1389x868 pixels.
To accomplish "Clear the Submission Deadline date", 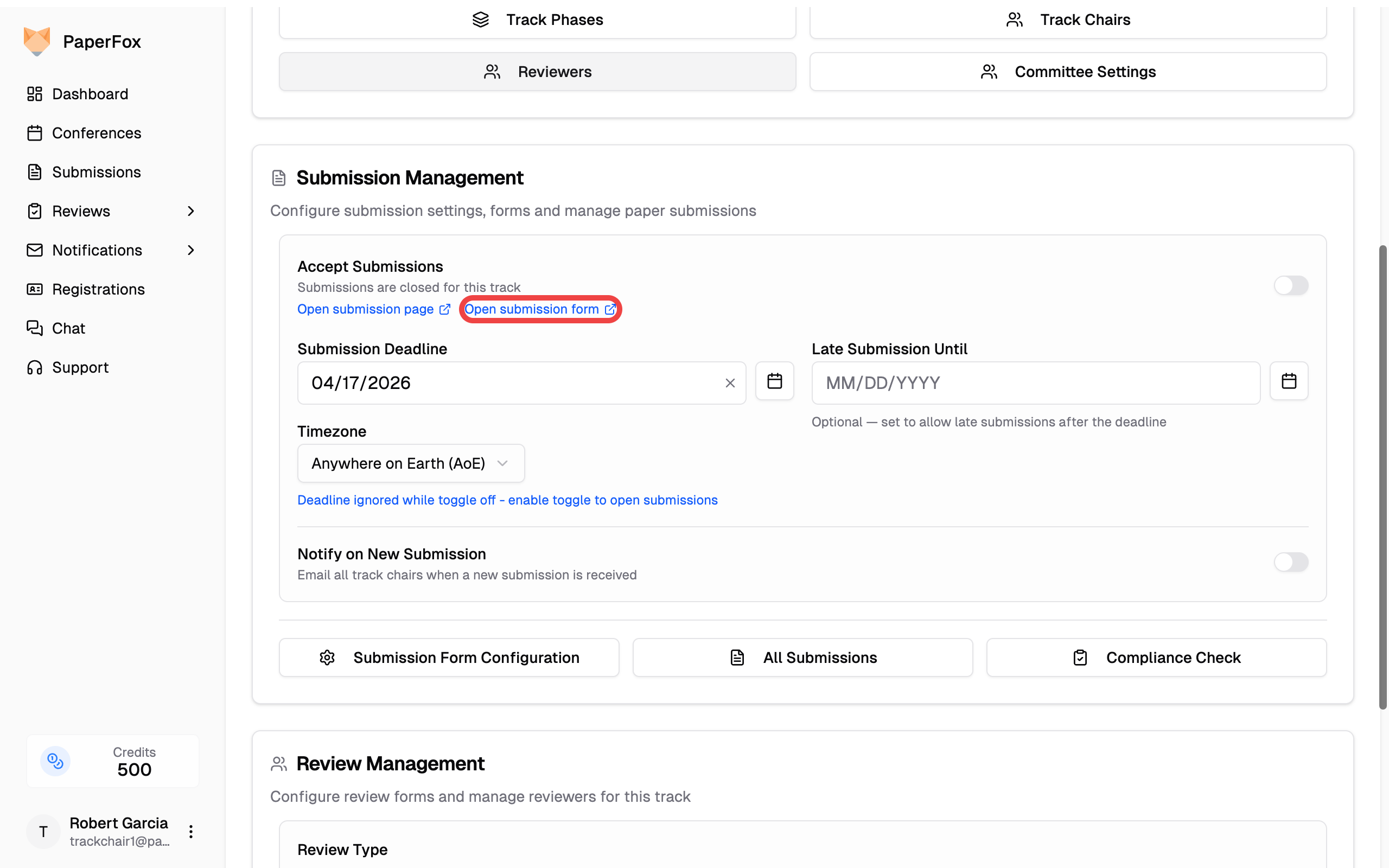I will tap(730, 383).
